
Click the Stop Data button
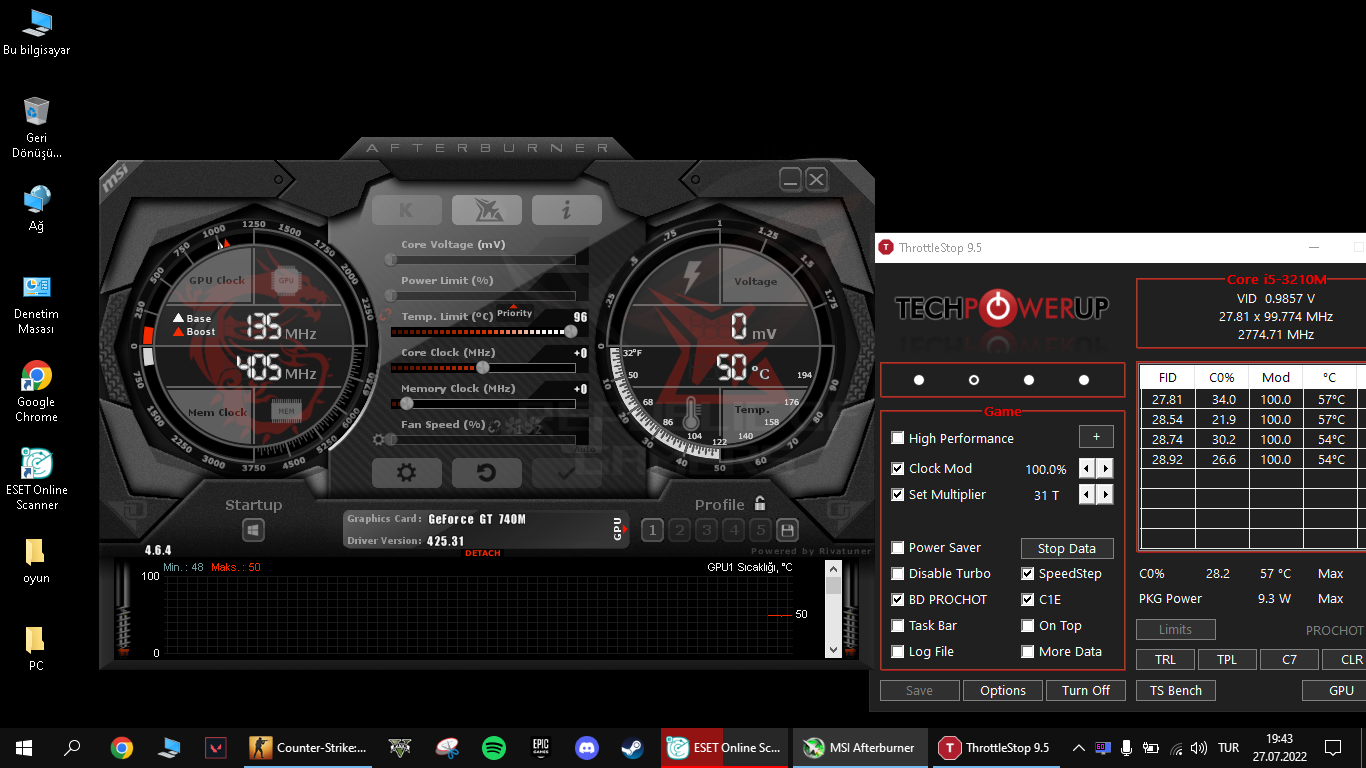coord(1067,548)
